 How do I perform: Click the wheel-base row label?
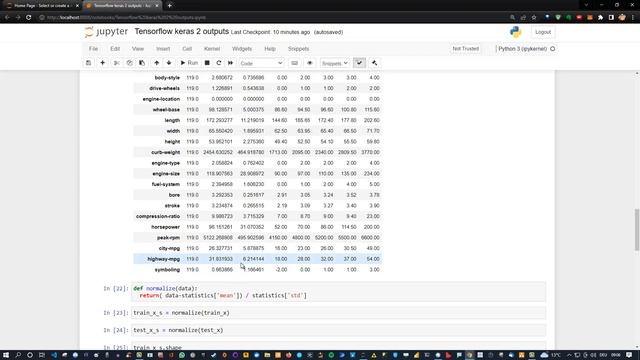tap(166, 110)
